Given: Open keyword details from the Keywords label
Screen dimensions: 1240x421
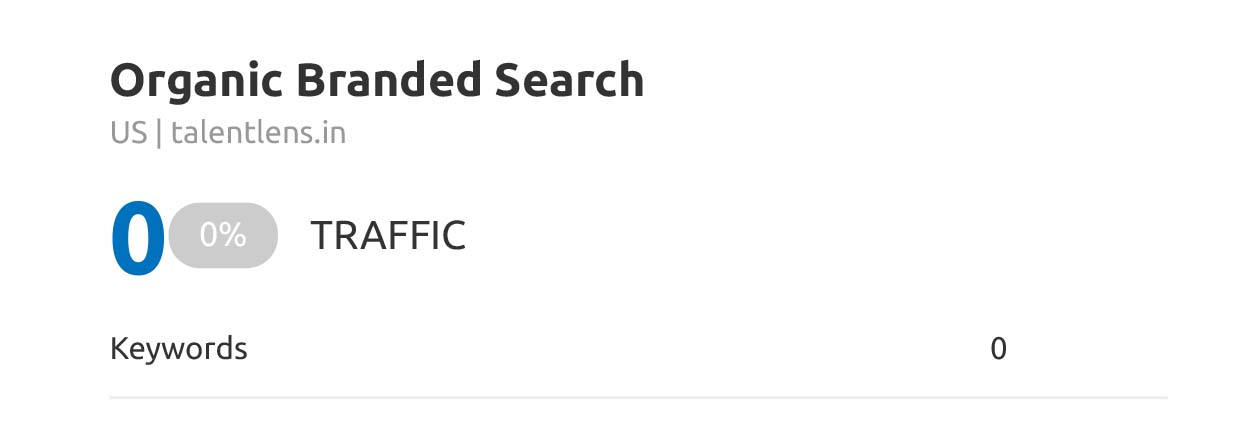Looking at the screenshot, I should [x=178, y=349].
